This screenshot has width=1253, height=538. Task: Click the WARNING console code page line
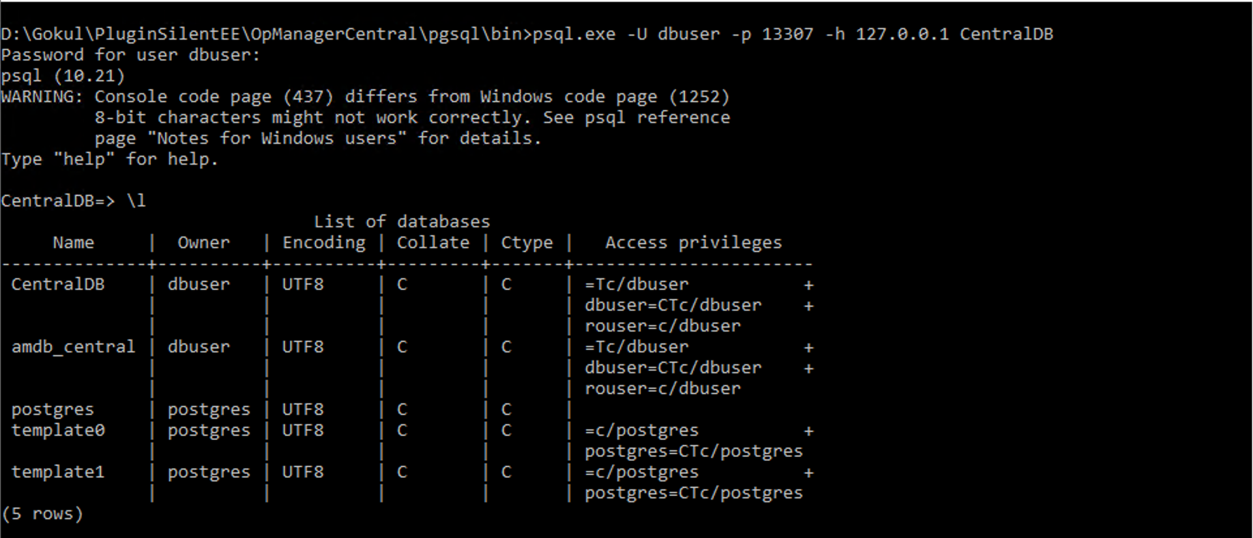tap(365, 97)
